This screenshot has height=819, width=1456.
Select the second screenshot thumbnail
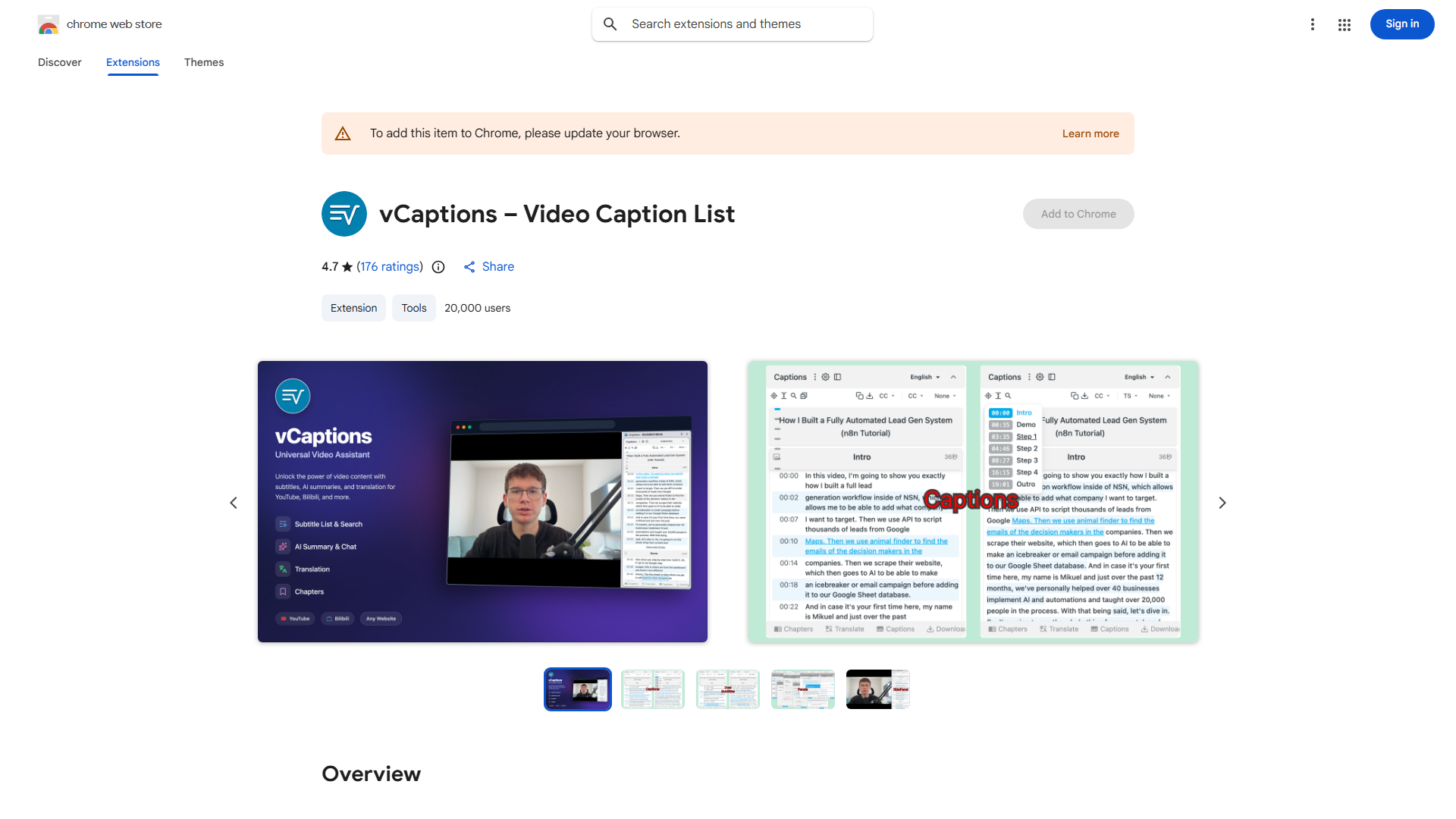653,689
